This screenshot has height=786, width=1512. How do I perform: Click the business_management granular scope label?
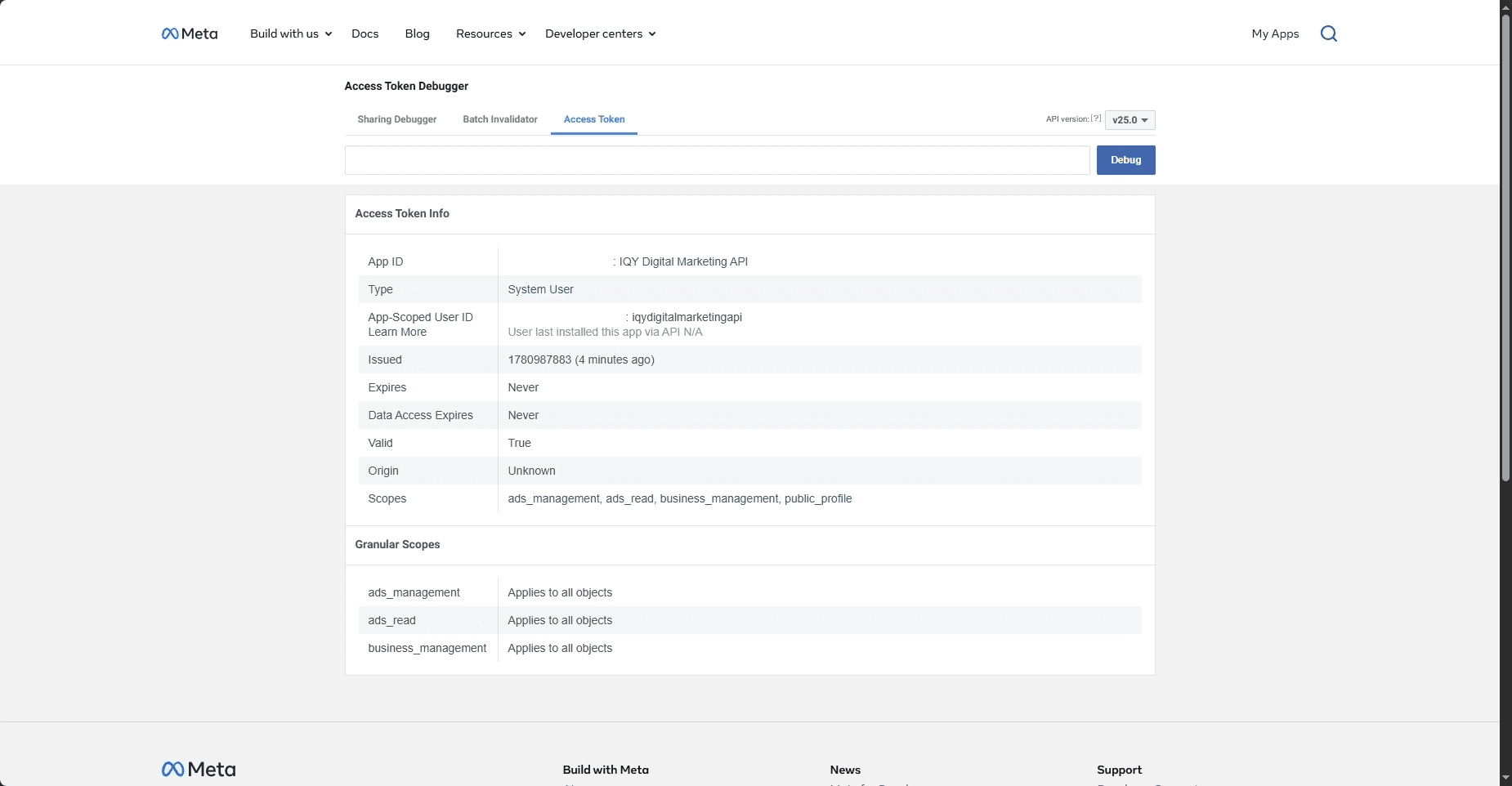[427, 648]
